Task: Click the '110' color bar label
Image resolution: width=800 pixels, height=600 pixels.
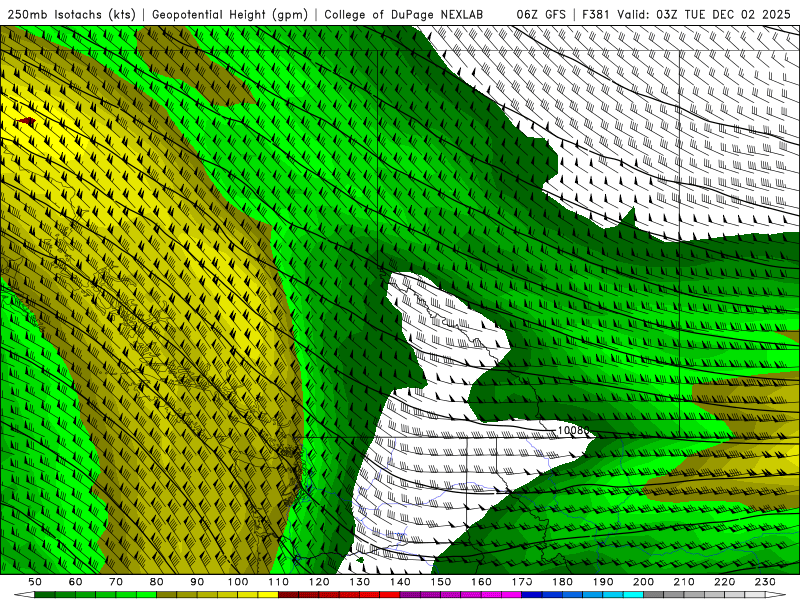Action: point(279,582)
